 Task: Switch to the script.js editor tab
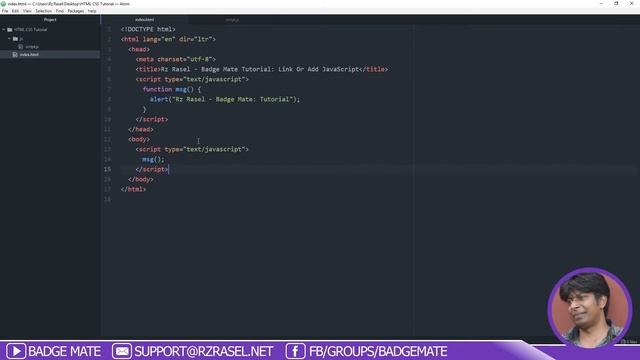pyautogui.click(x=232, y=20)
